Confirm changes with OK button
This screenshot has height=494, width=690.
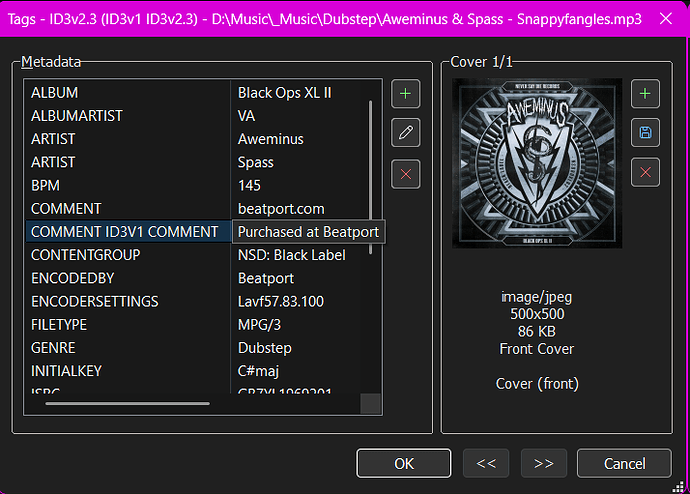pos(404,463)
